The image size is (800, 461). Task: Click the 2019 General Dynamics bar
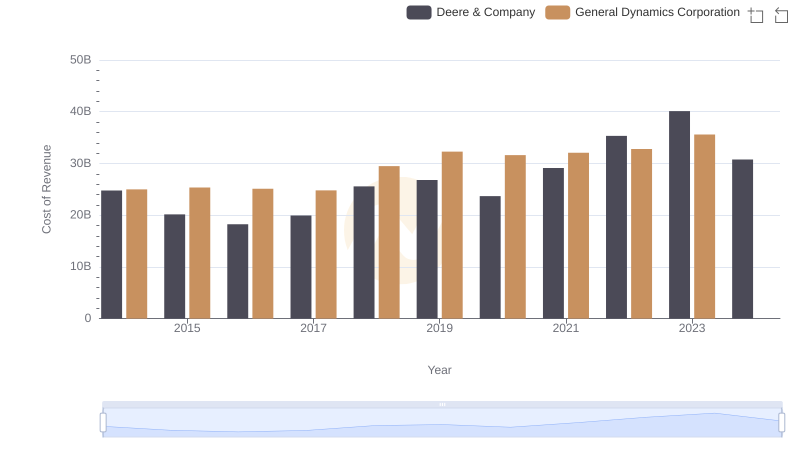click(452, 235)
